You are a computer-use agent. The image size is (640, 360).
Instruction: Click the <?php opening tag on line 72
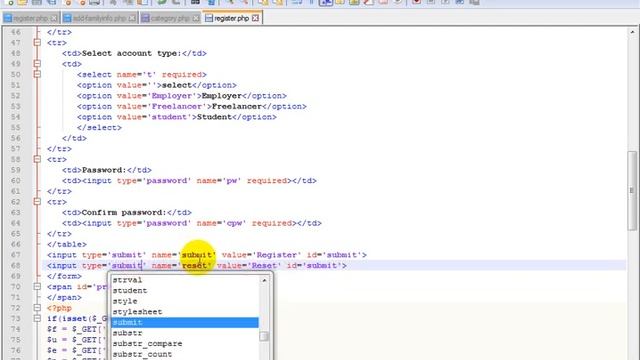click(x=60, y=308)
